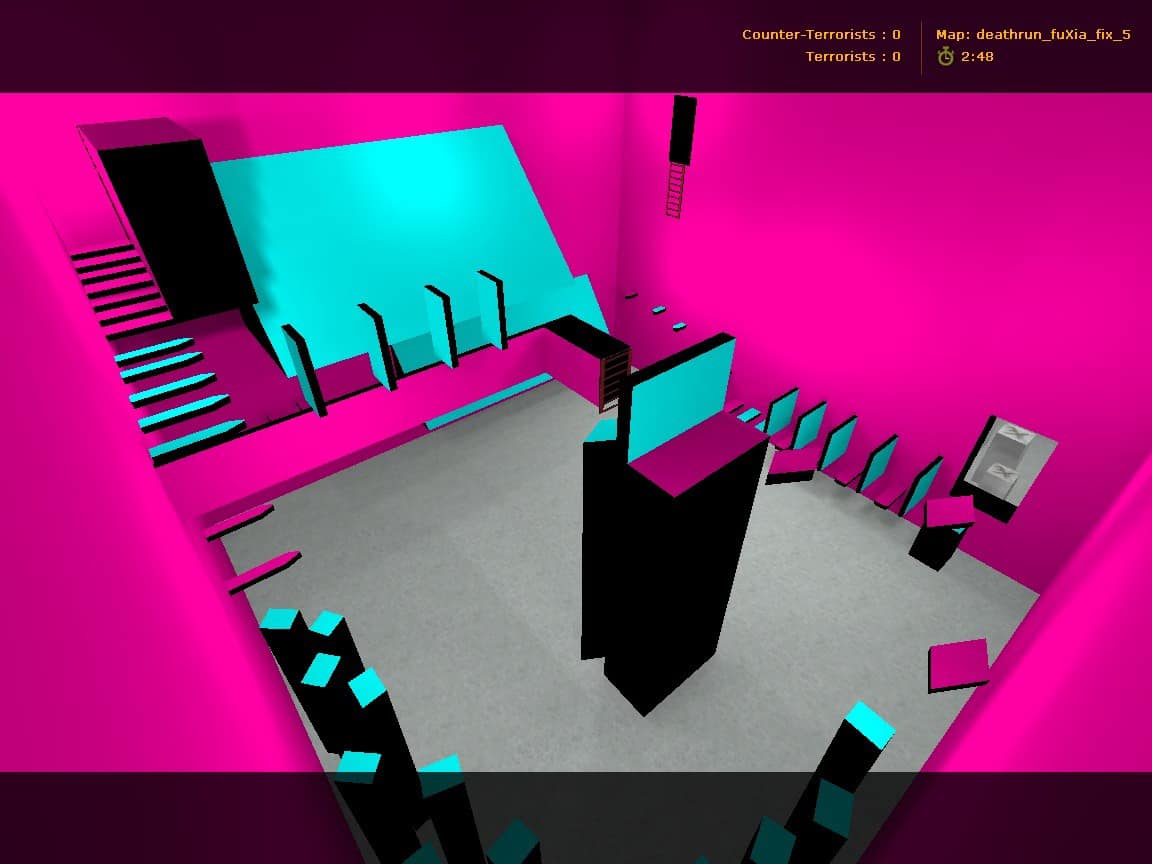Click the Terrorists : 0 score
The width and height of the screenshot is (1152, 864).
(853, 57)
